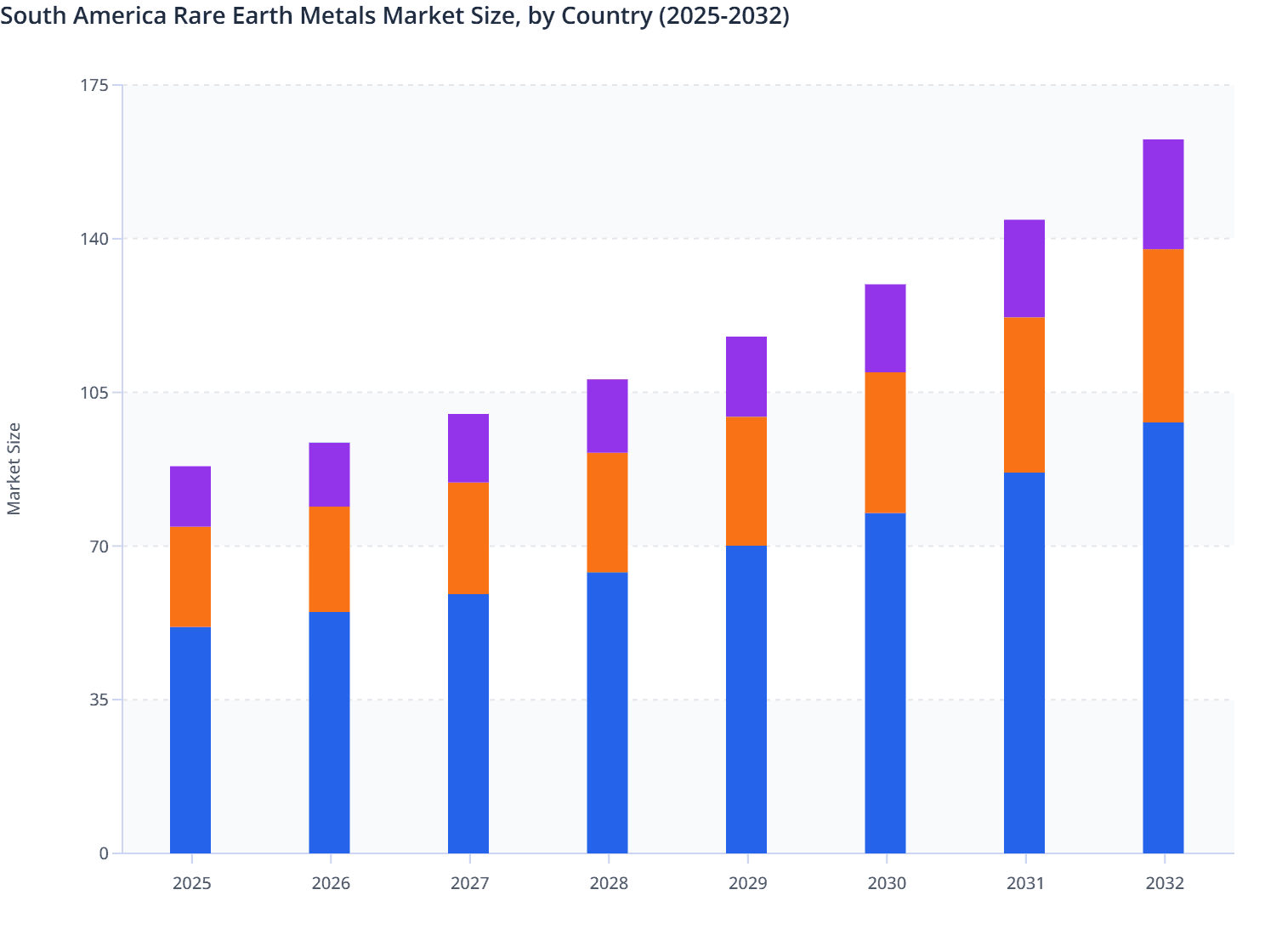Select the blue segment of the 2031 bar

(x=1024, y=663)
